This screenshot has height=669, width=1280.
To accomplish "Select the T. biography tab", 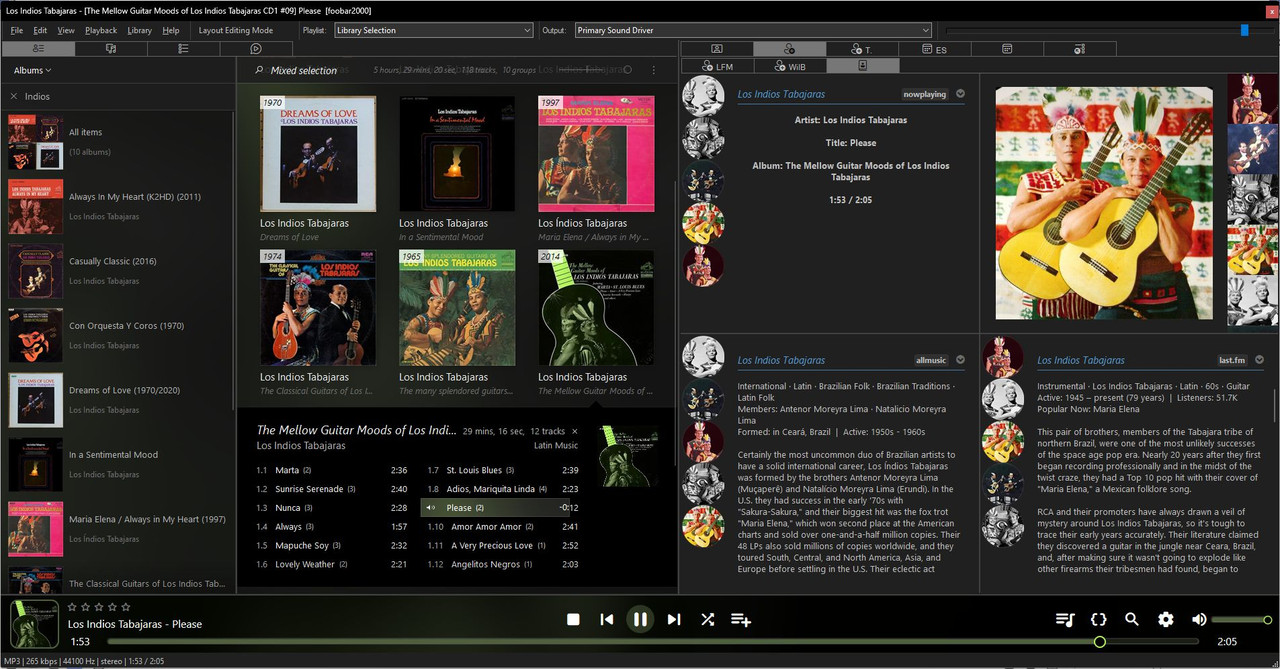I will [x=861, y=48].
